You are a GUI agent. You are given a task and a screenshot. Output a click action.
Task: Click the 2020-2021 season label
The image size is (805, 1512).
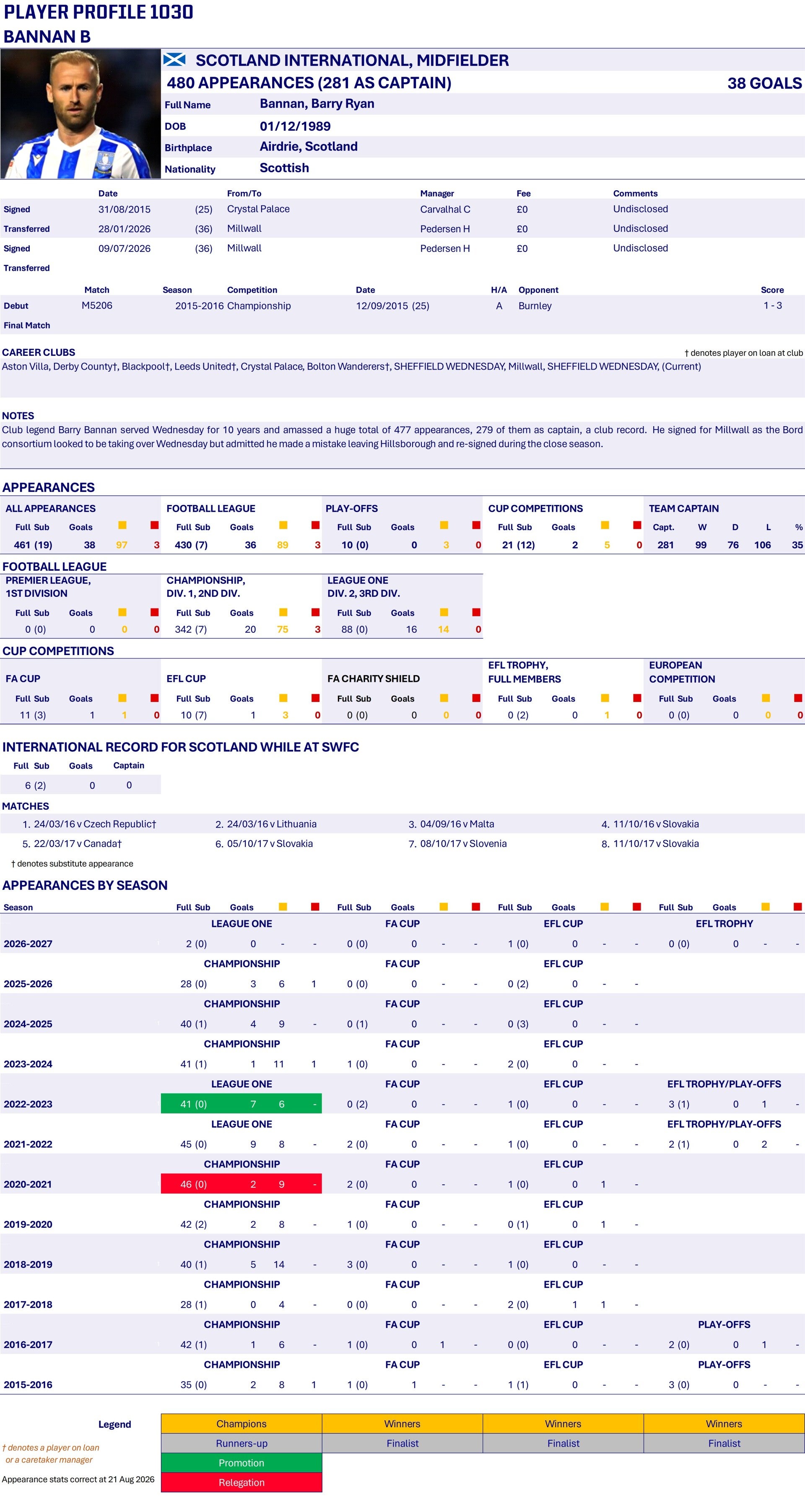click(28, 1184)
